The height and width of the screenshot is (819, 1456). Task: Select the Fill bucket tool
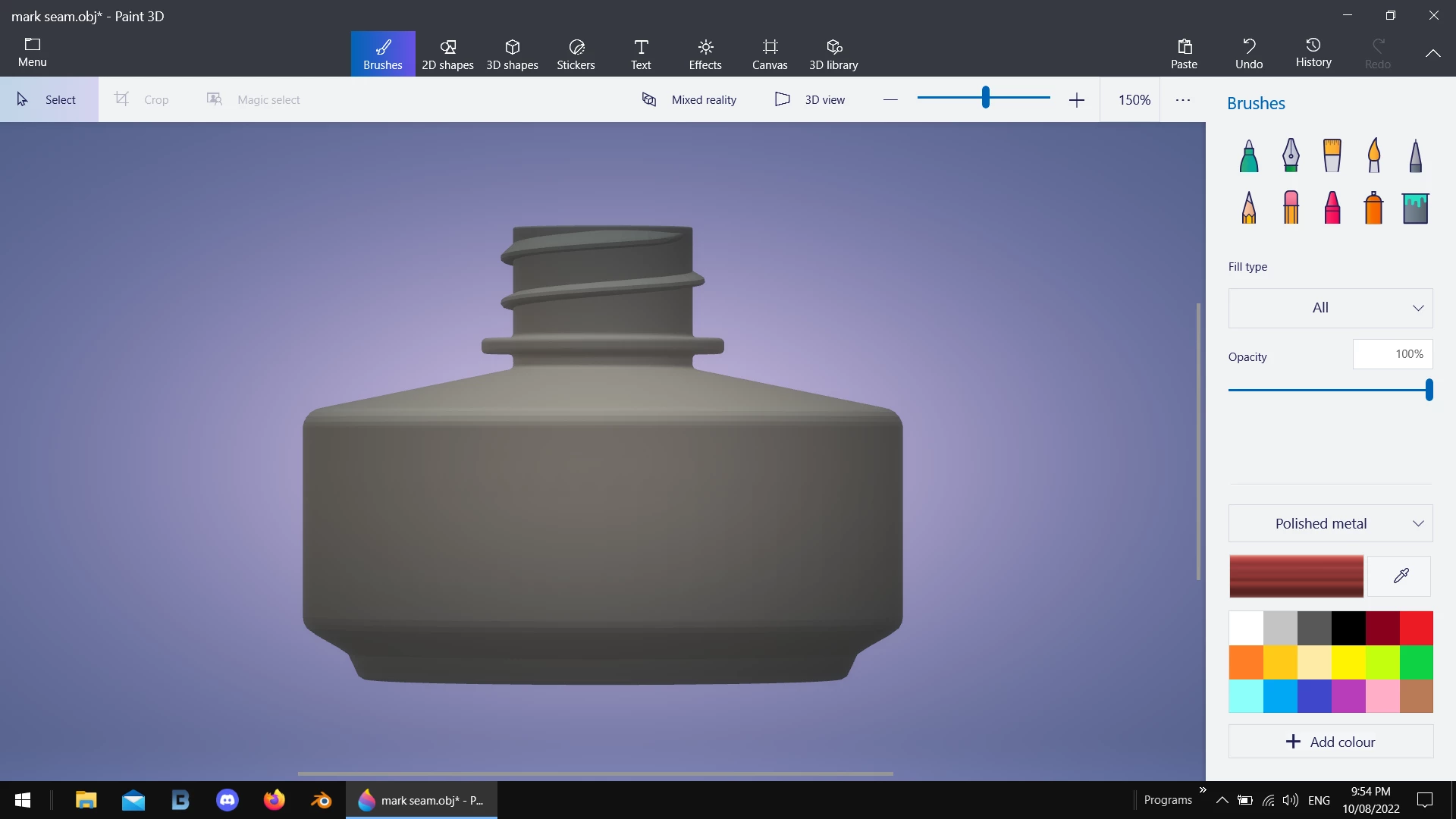pyautogui.click(x=1415, y=207)
